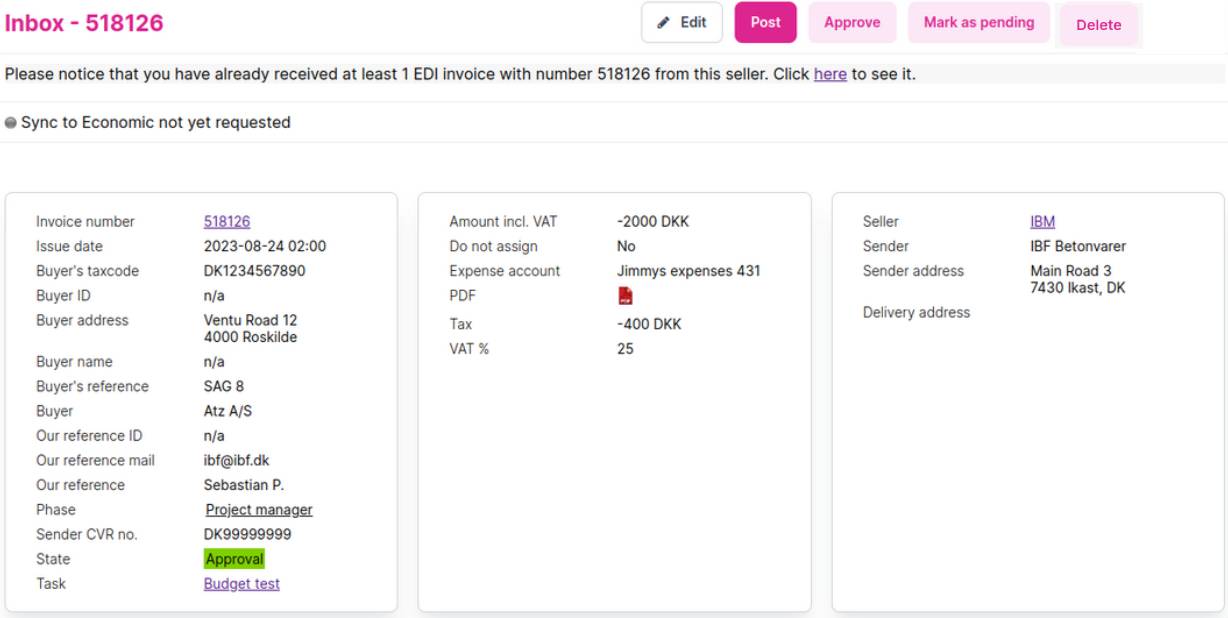Click the buyer's taxcode DK1234567890
The width and height of the screenshot is (1228, 618).
click(254, 271)
